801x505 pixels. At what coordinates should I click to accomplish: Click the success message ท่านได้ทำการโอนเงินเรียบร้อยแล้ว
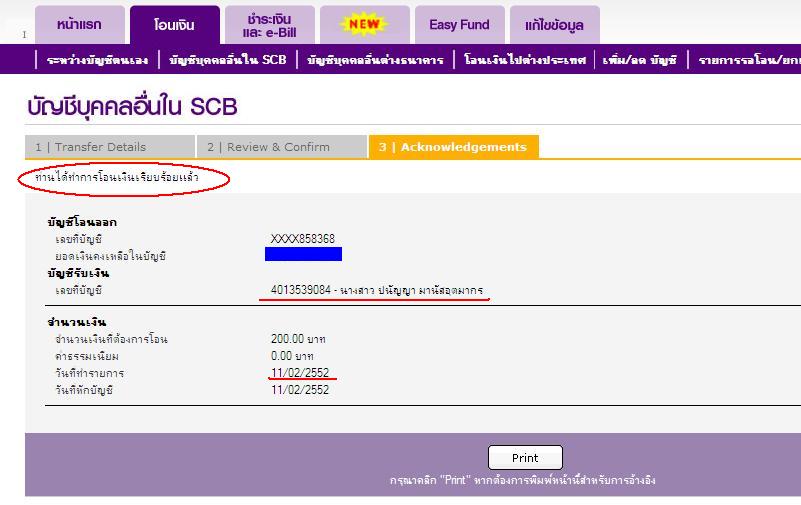click(x=117, y=177)
